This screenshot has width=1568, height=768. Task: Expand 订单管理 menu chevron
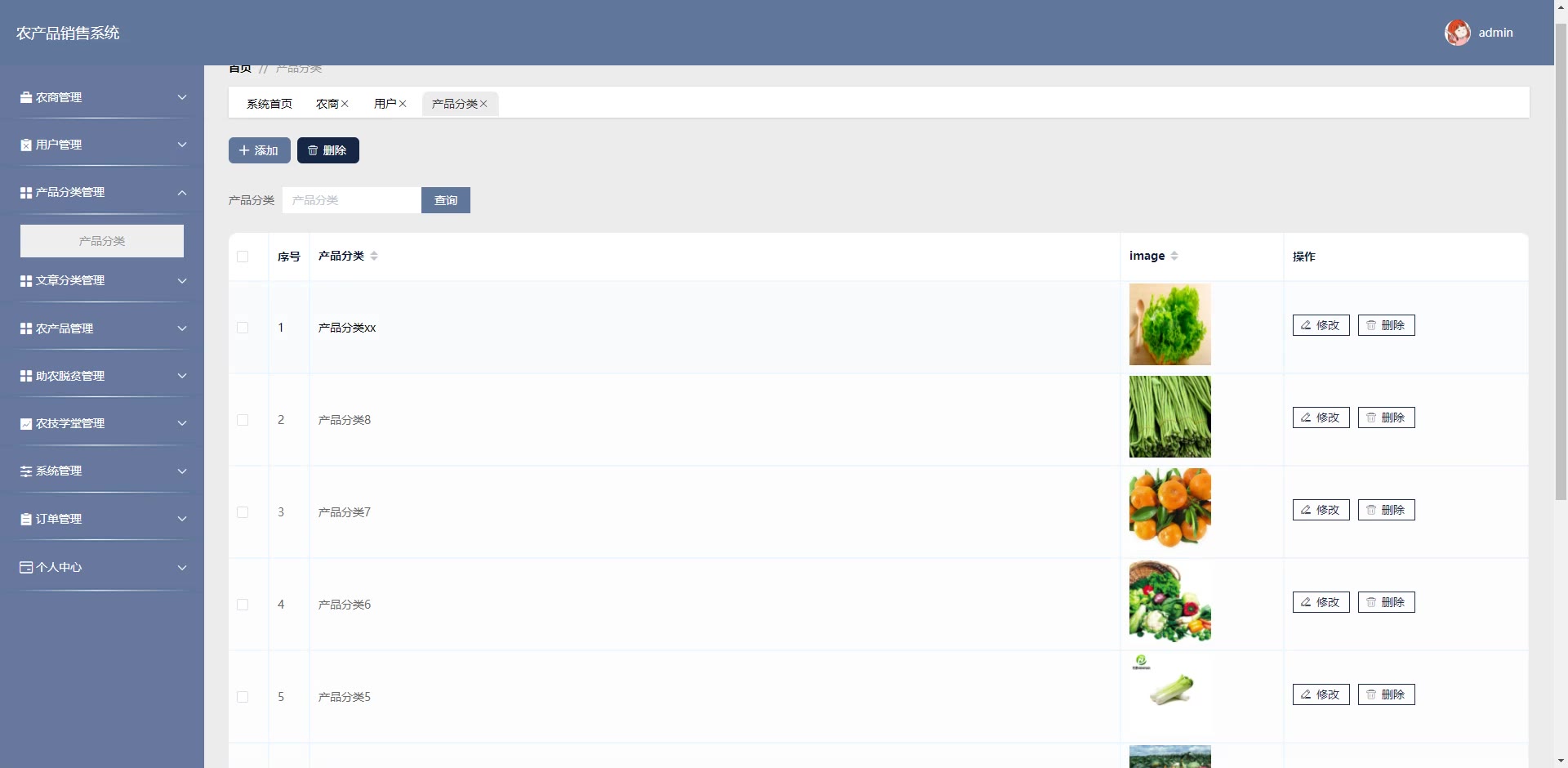pos(182,519)
